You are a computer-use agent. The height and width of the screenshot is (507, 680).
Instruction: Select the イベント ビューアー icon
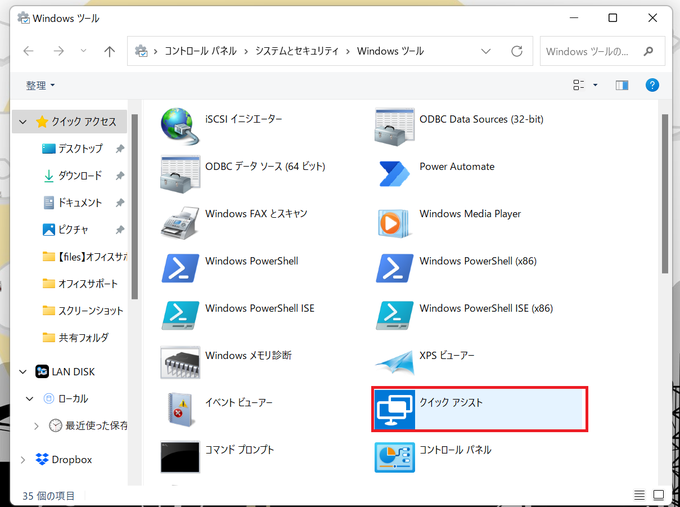(180, 410)
